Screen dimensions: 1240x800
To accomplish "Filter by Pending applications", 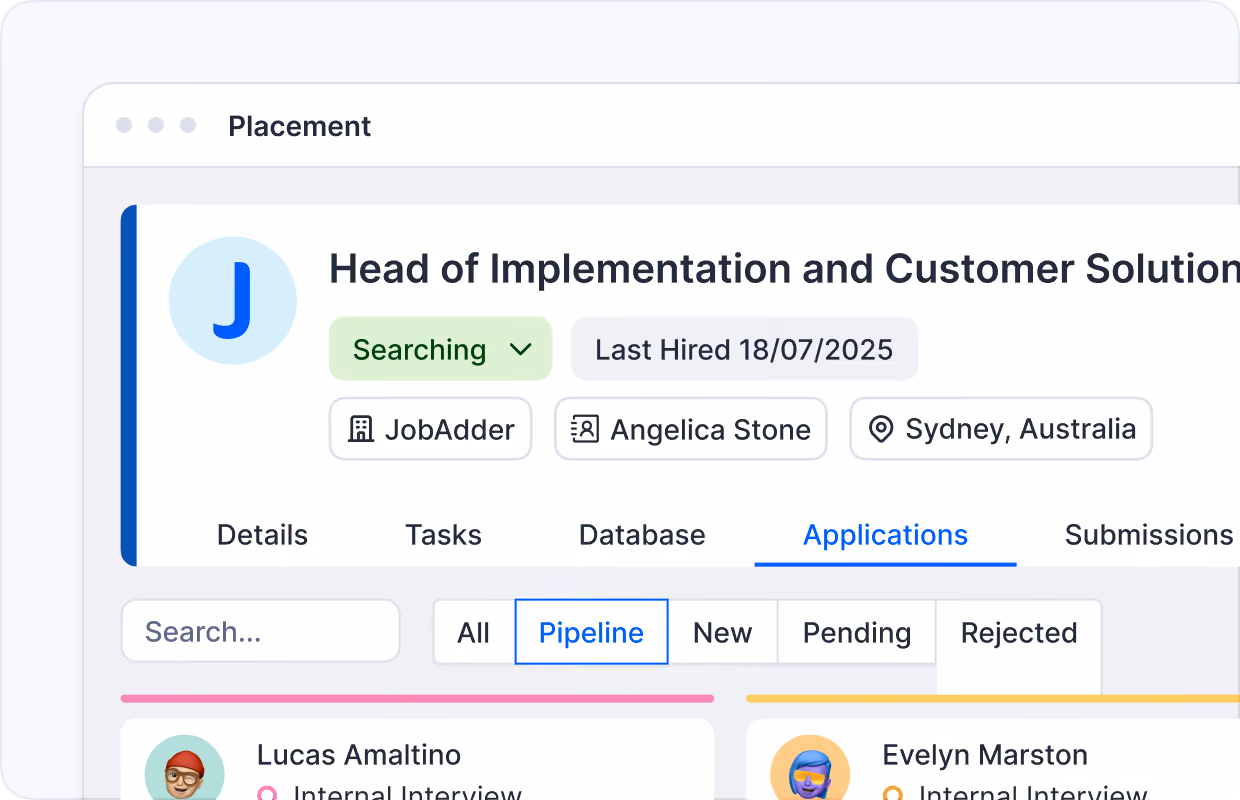I will [857, 632].
